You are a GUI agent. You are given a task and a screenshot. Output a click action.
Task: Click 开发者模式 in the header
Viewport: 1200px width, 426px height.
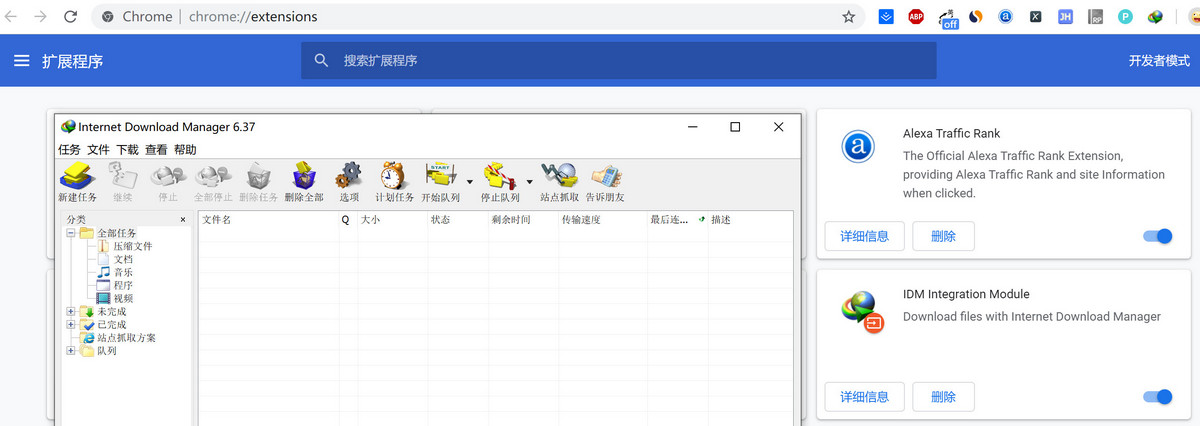coord(1159,61)
